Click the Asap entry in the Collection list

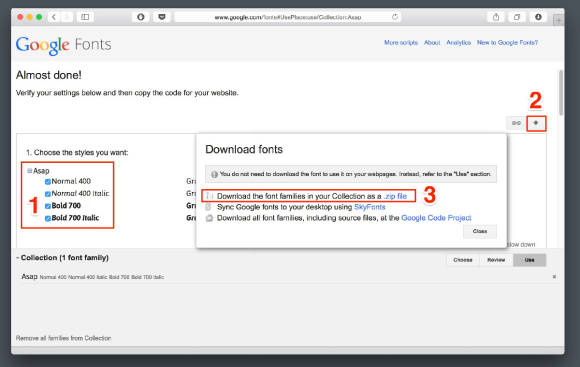29,276
